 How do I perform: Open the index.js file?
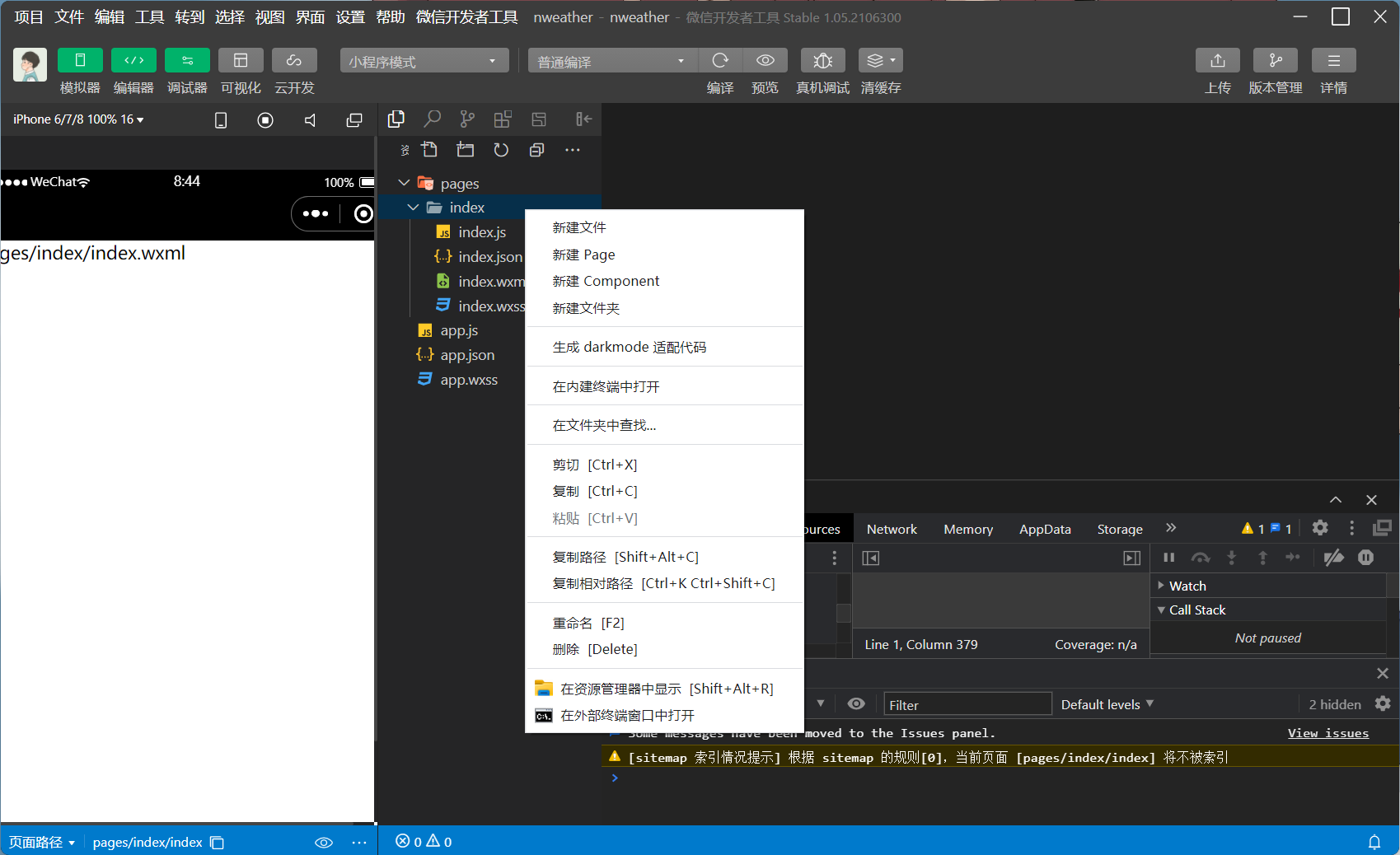point(481,232)
